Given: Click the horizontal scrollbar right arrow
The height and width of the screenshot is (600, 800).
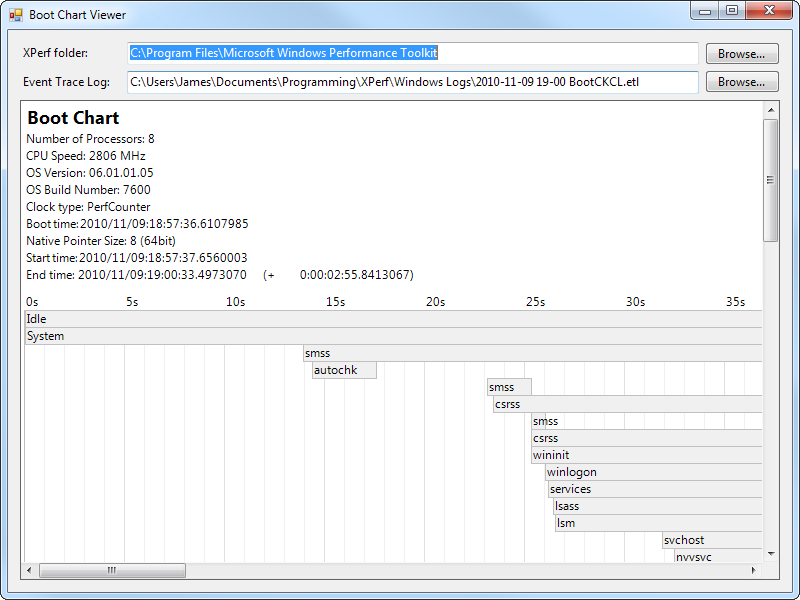Looking at the screenshot, I should [x=755, y=570].
